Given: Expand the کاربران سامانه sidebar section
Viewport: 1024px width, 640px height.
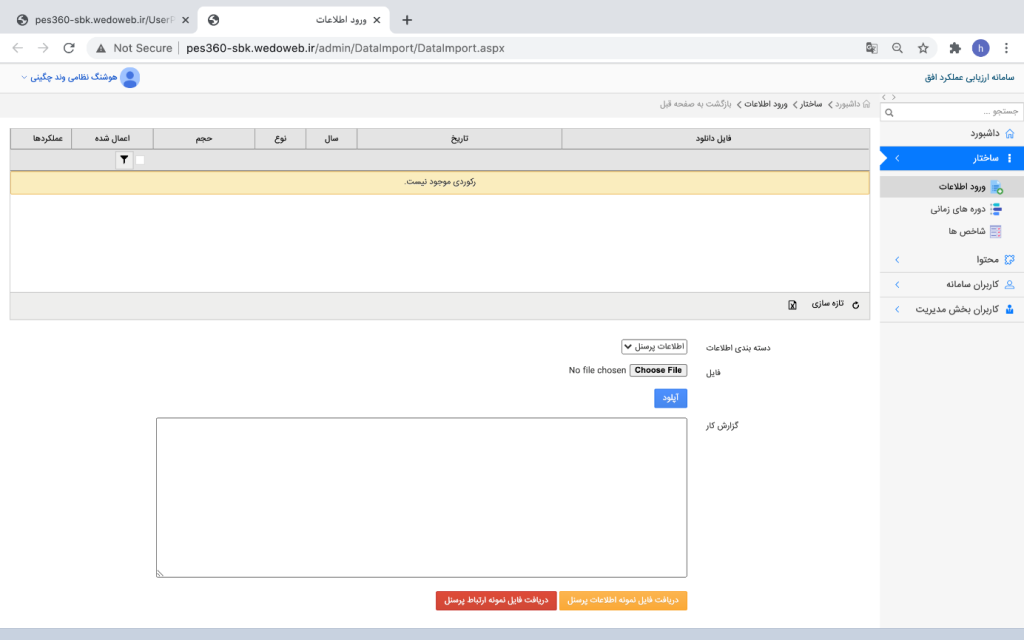Looking at the screenshot, I should tap(952, 285).
